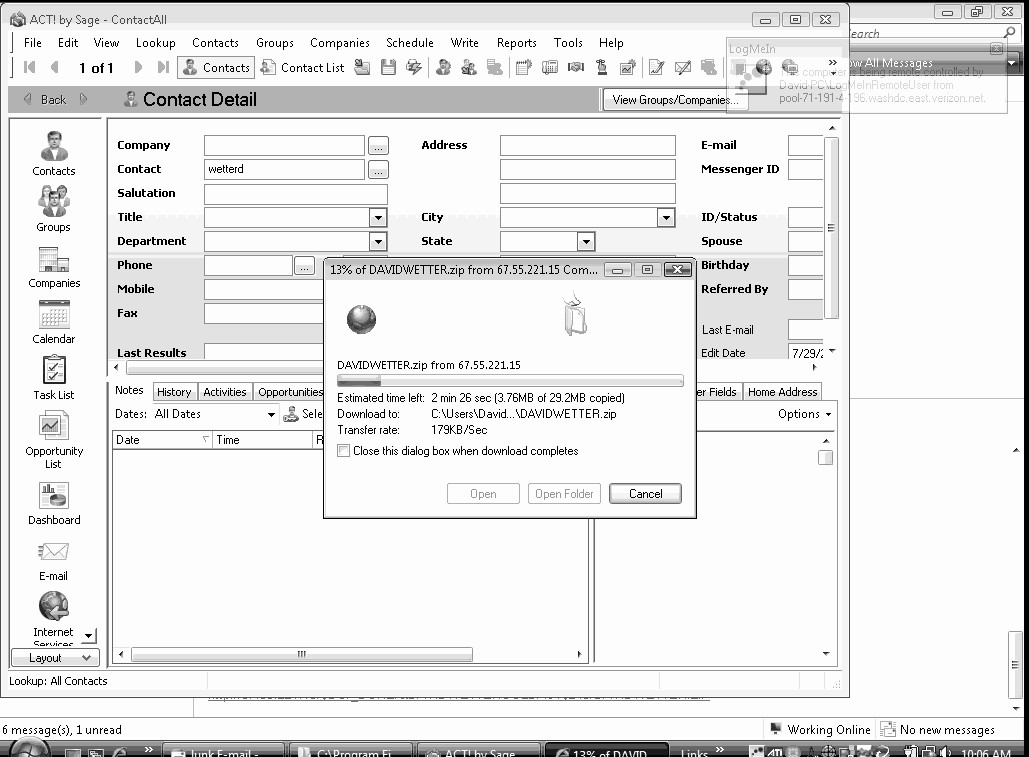Open the Contacts view in sidebar
Screen dimensions: 1029x757
pyautogui.click(x=54, y=153)
